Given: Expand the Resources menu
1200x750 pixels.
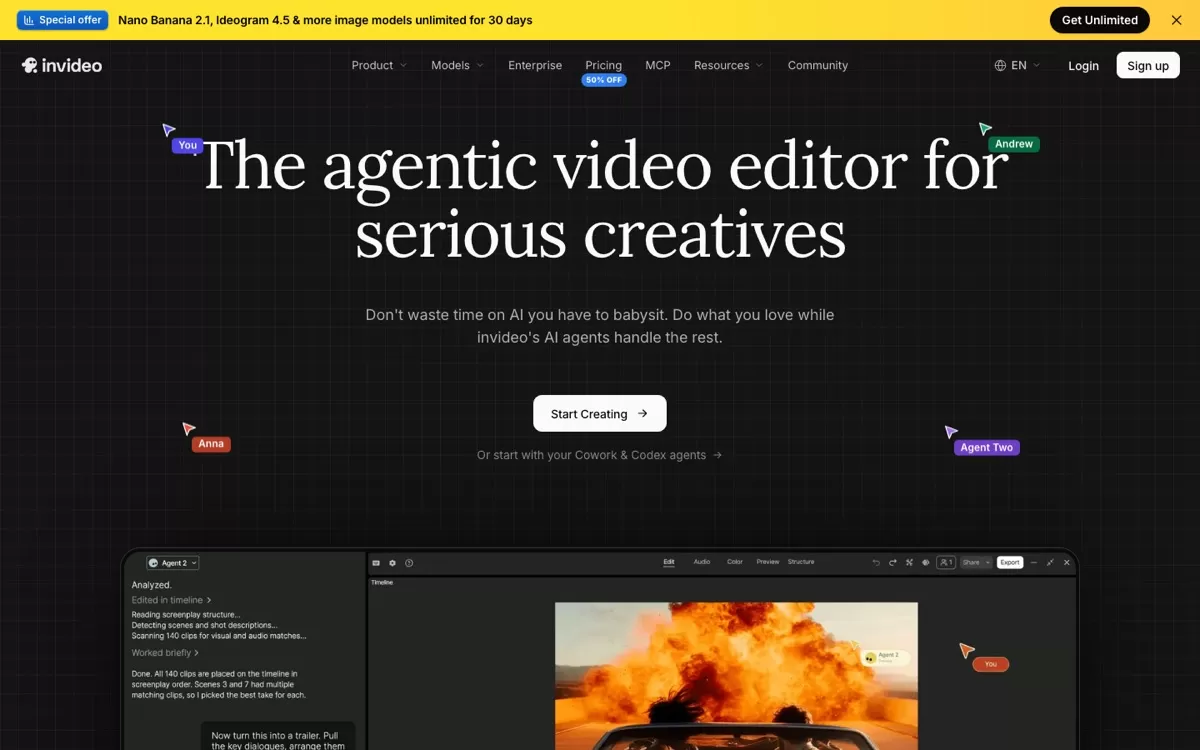Looking at the screenshot, I should point(728,65).
